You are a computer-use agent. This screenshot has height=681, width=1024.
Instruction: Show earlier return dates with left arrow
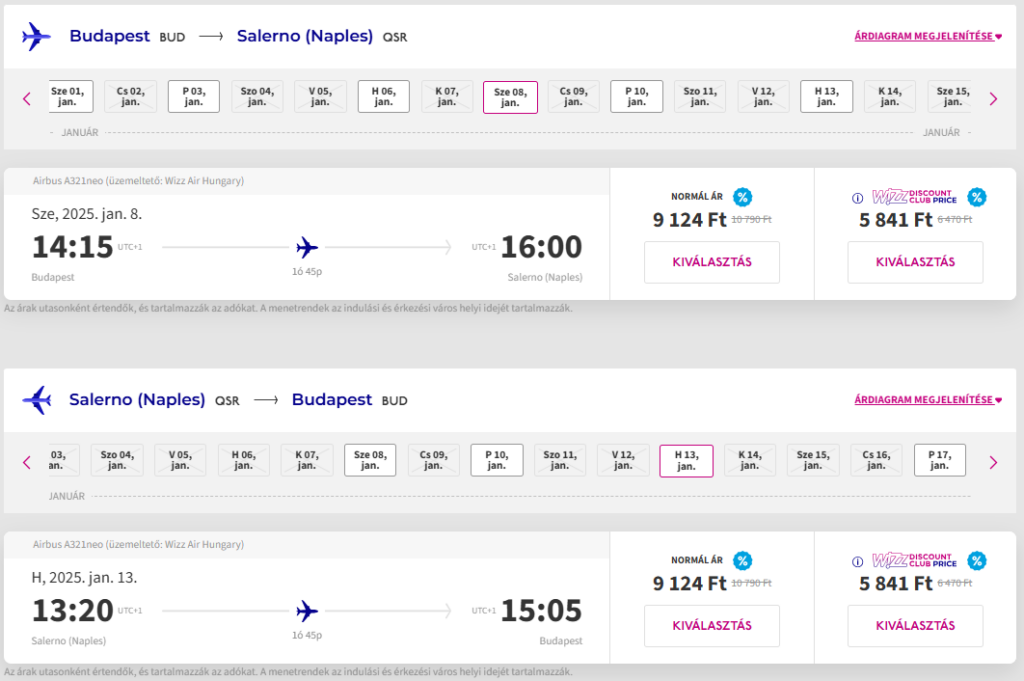click(x=27, y=463)
